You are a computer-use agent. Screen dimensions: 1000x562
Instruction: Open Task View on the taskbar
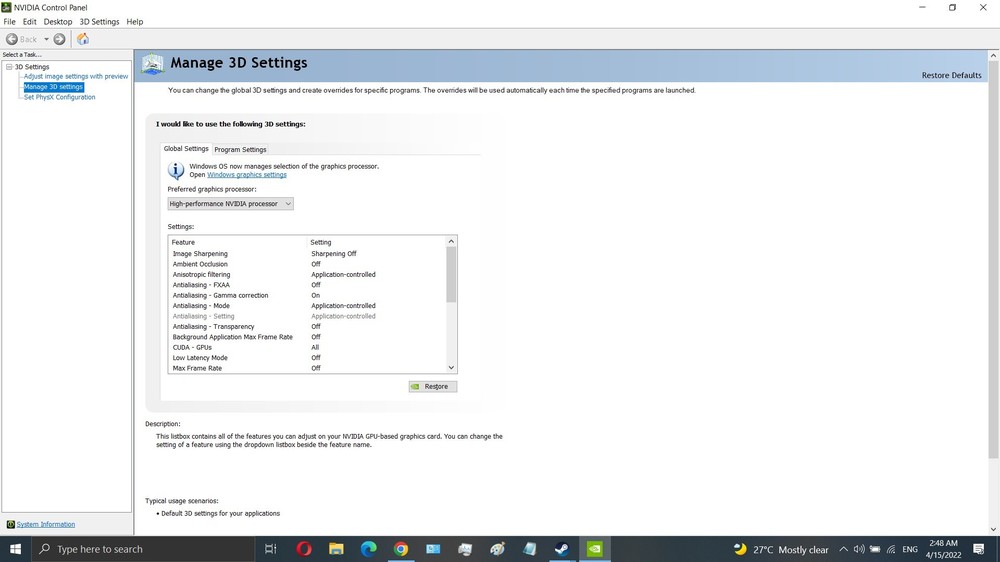tap(270, 549)
